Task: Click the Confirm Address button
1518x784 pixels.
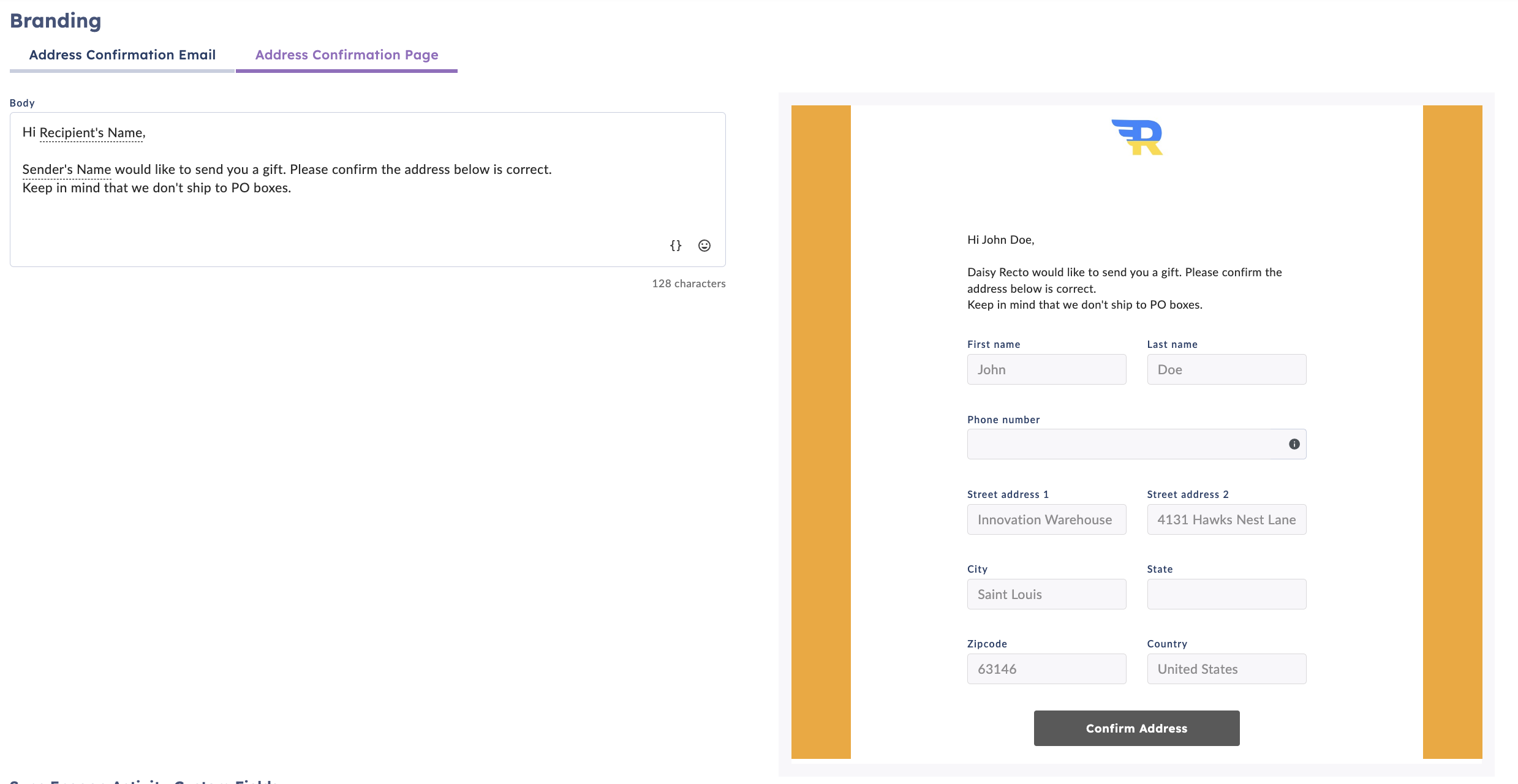Action: pyautogui.click(x=1137, y=728)
